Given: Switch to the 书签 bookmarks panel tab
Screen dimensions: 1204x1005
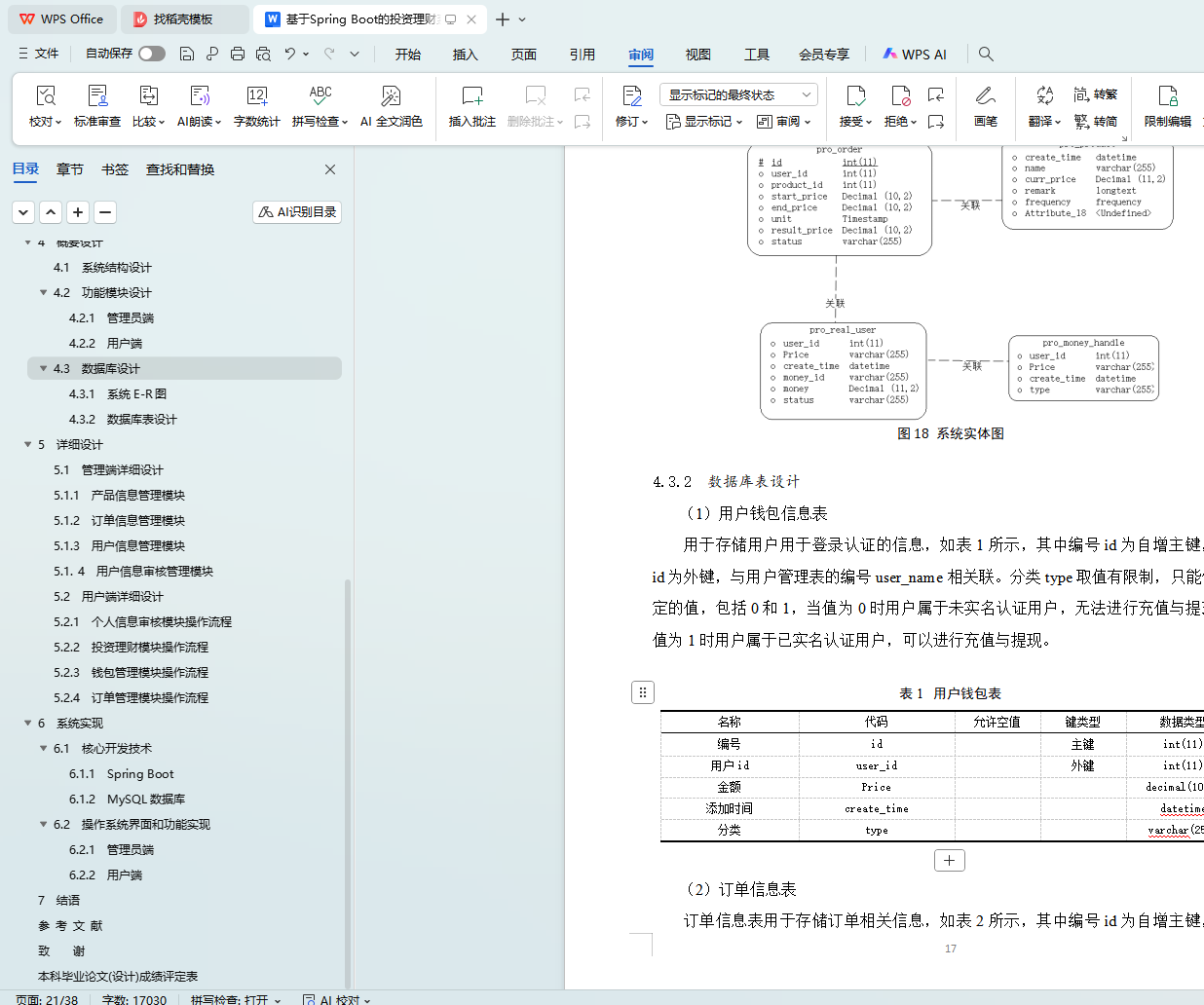Looking at the screenshot, I should [115, 169].
